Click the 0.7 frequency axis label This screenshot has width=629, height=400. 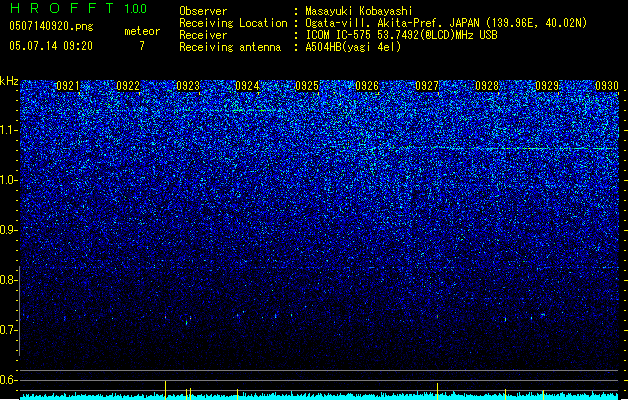(x=9, y=330)
